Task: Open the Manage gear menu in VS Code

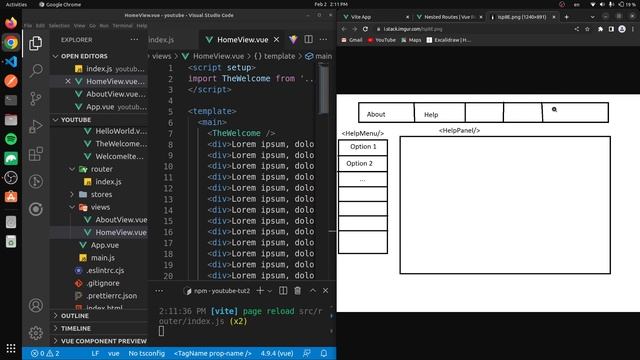Action: tap(36, 333)
